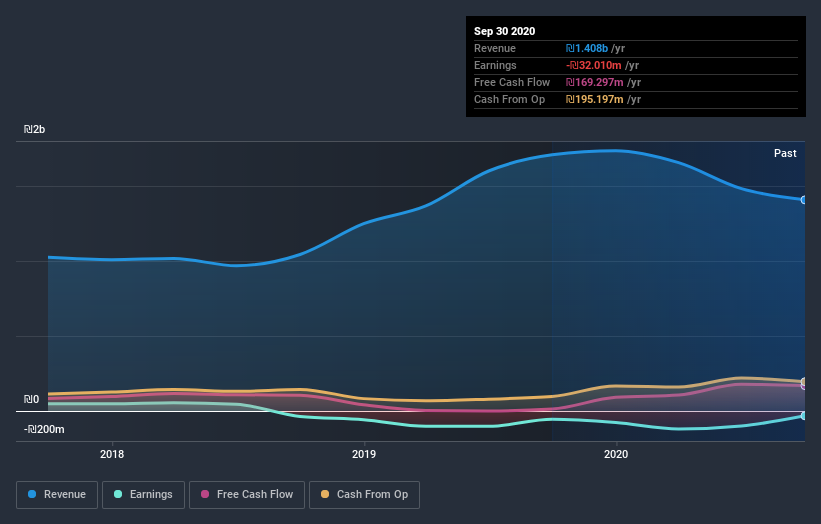The image size is (821, 524).
Task: Click the ₪1.408b revenue value in tooltip
Action: [587, 48]
